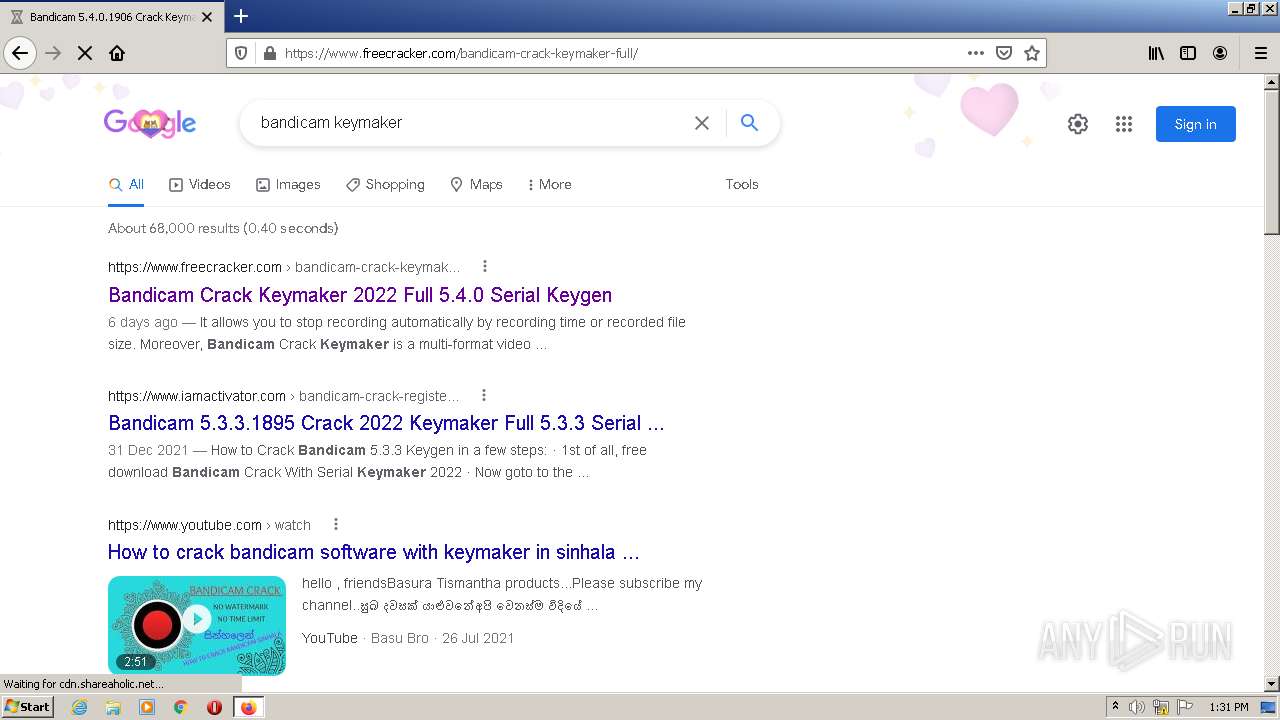Click About 68,000 results text
Screen dimensions: 1280x720
(223, 228)
